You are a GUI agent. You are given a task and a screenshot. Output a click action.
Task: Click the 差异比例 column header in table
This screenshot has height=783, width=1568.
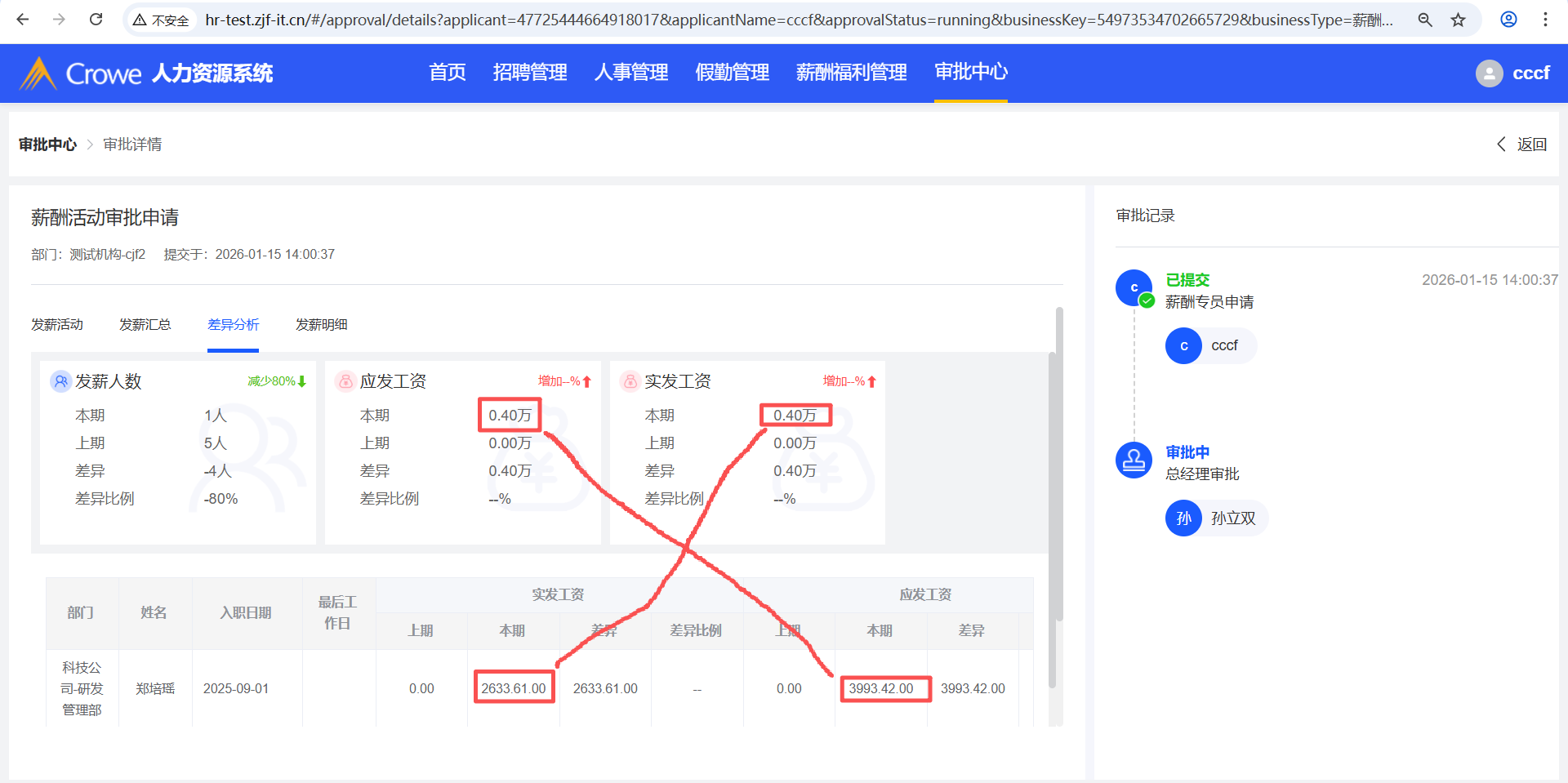pos(696,631)
